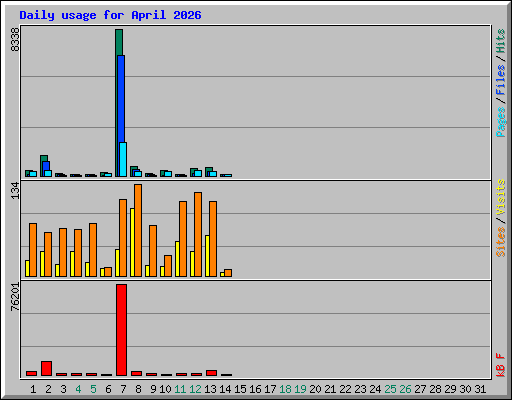Viewport: 512px width, 400px height.
Task: Click day label 29 on the x-axis
Action: coord(450,389)
